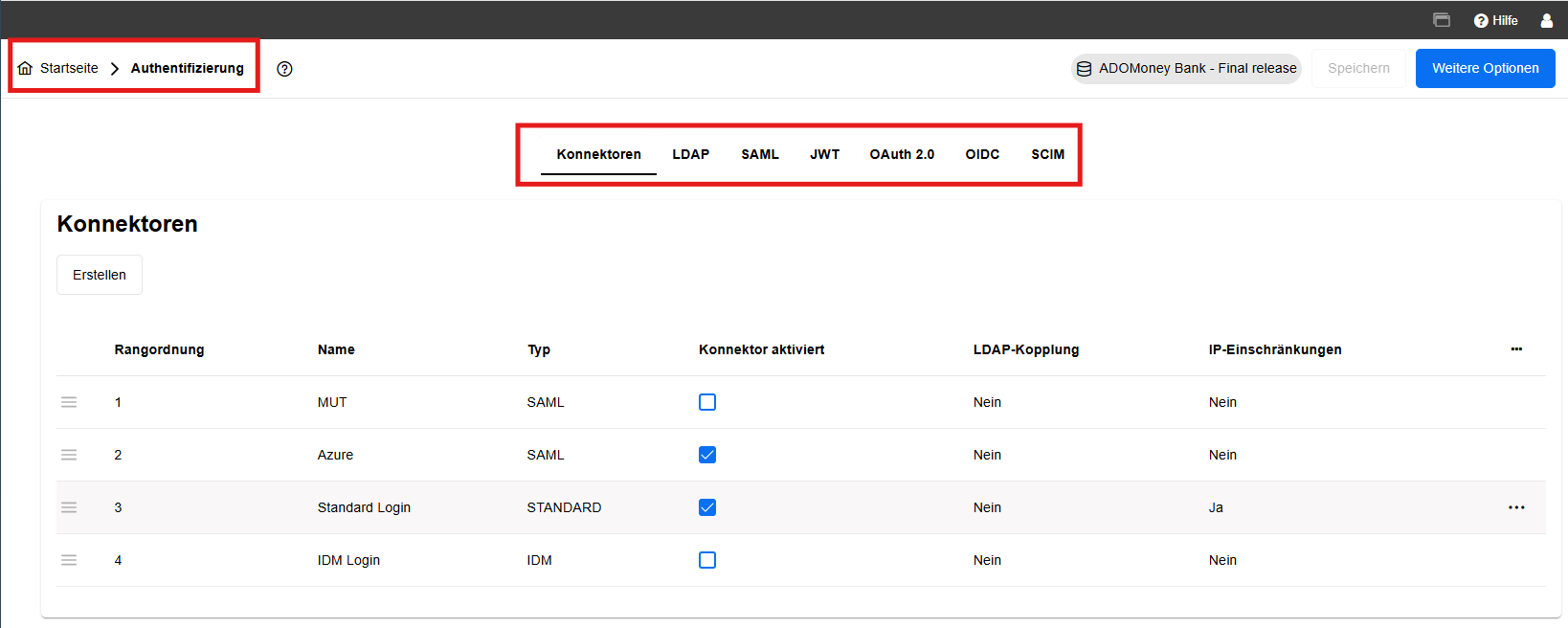Select the OIDC tab

982,154
